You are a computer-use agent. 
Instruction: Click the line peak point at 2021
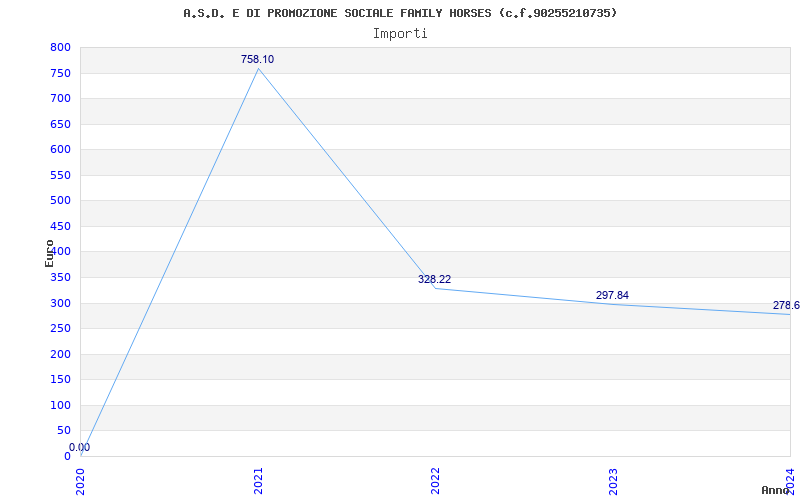tap(258, 68)
